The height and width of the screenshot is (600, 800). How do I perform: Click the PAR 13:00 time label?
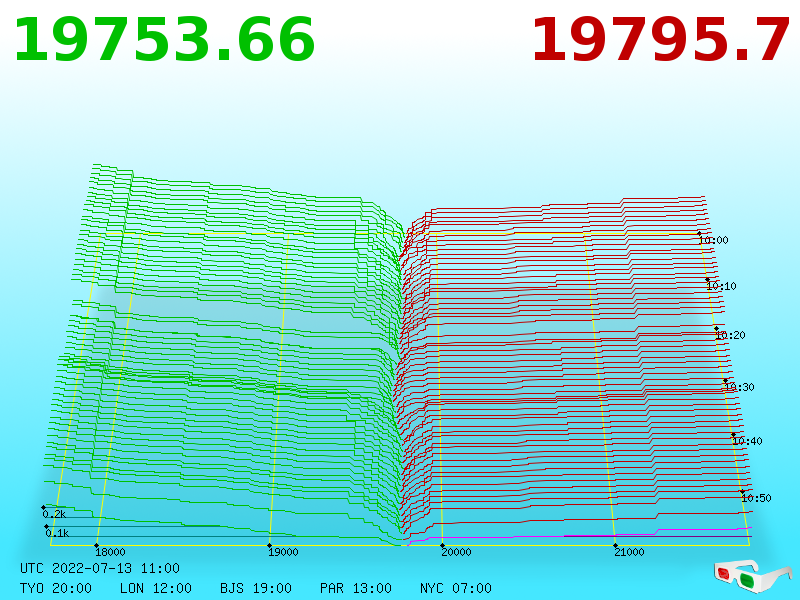[356, 588]
